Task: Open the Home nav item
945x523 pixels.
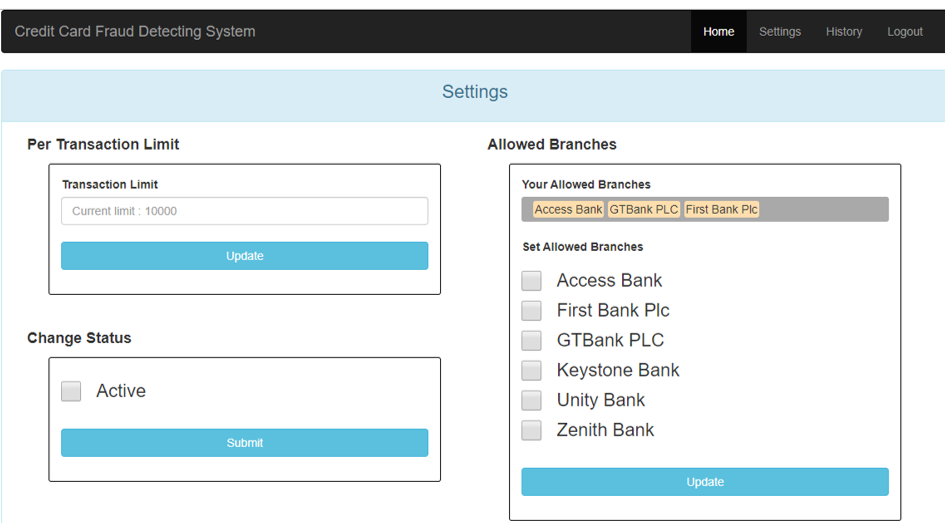Action: [x=718, y=31]
